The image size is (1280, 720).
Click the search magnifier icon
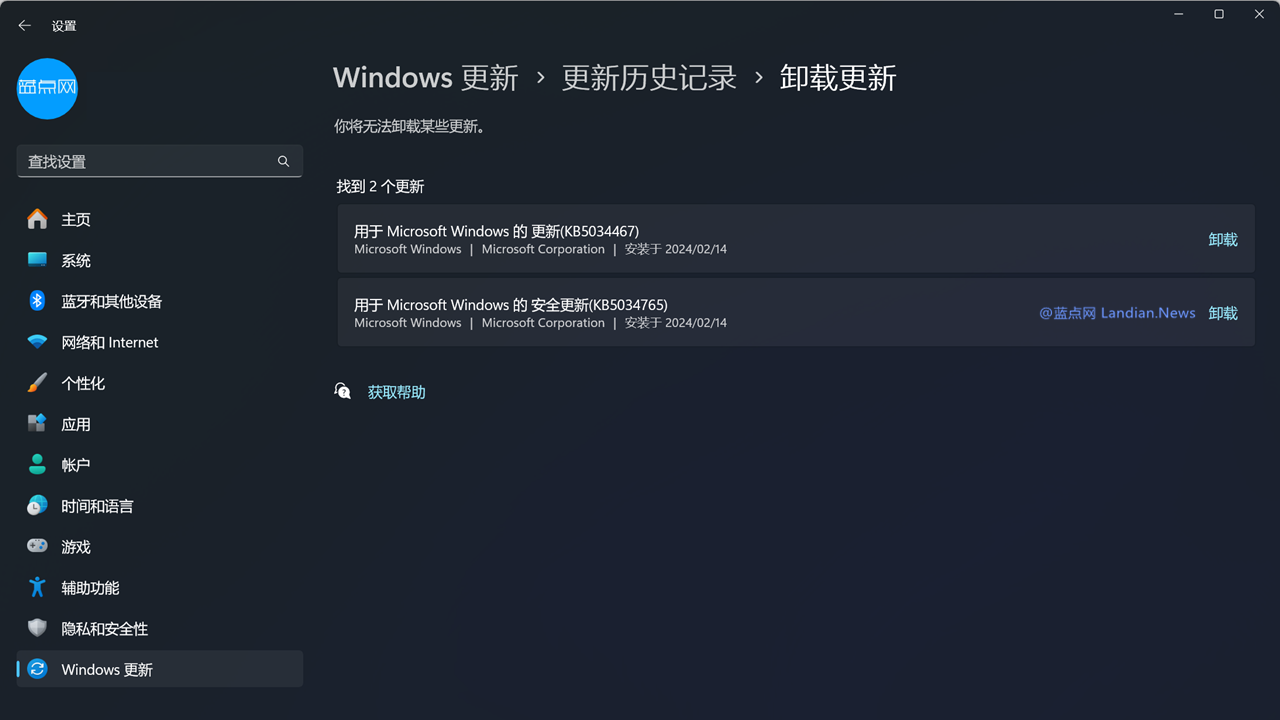point(283,161)
